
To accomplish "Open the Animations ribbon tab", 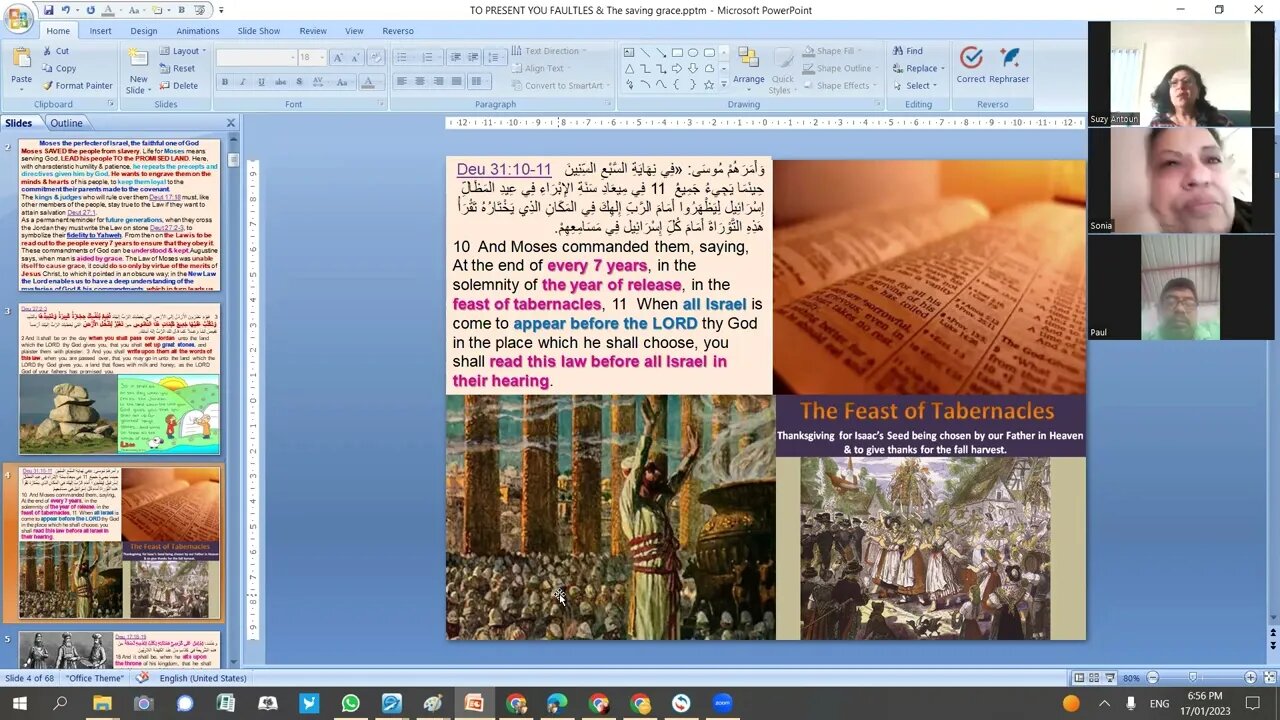I will click(198, 31).
